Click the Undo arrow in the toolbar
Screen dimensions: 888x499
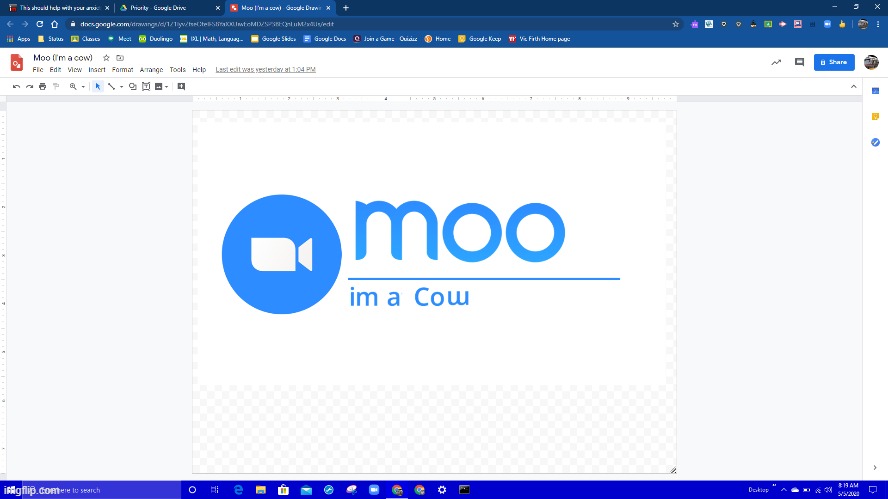pos(16,87)
